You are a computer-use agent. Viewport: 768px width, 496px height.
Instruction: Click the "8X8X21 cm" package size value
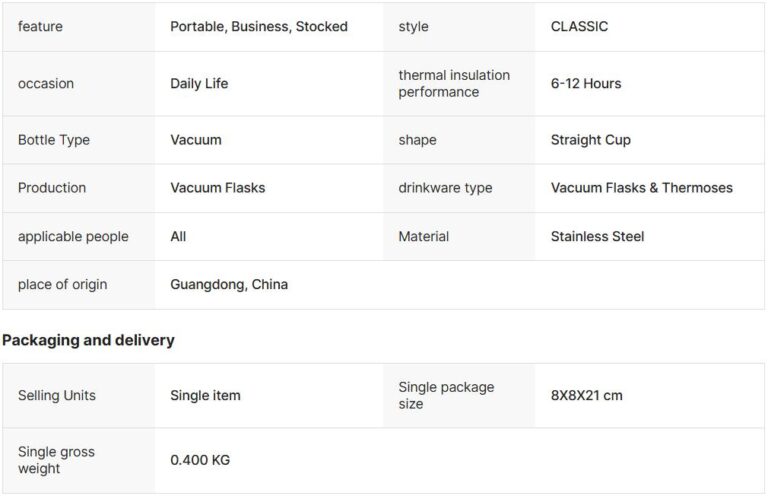point(587,396)
